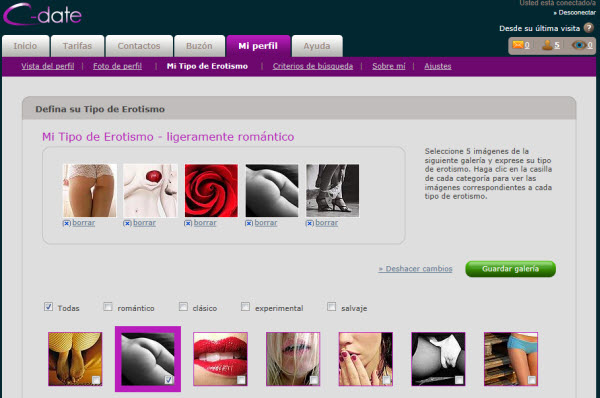This screenshot has height=398, width=600.
Task: Open the Contactos tab
Action: point(139,46)
